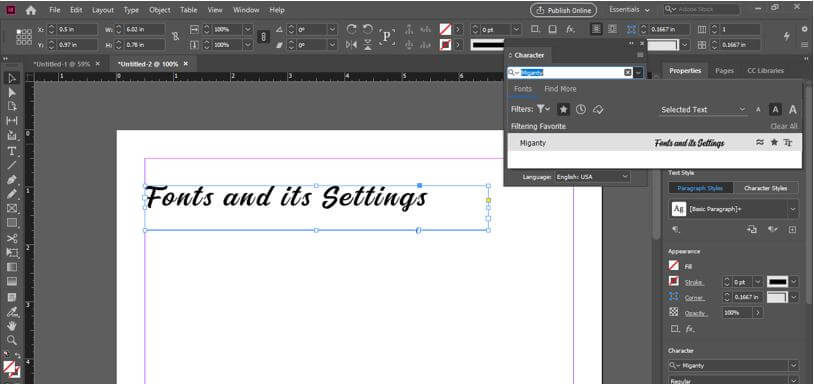Select the Page tool
The height and width of the screenshot is (384, 814).
click(12, 106)
